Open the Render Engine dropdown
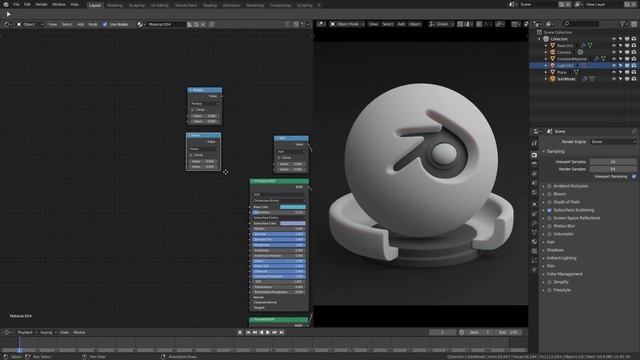The image size is (640, 360). [613, 142]
